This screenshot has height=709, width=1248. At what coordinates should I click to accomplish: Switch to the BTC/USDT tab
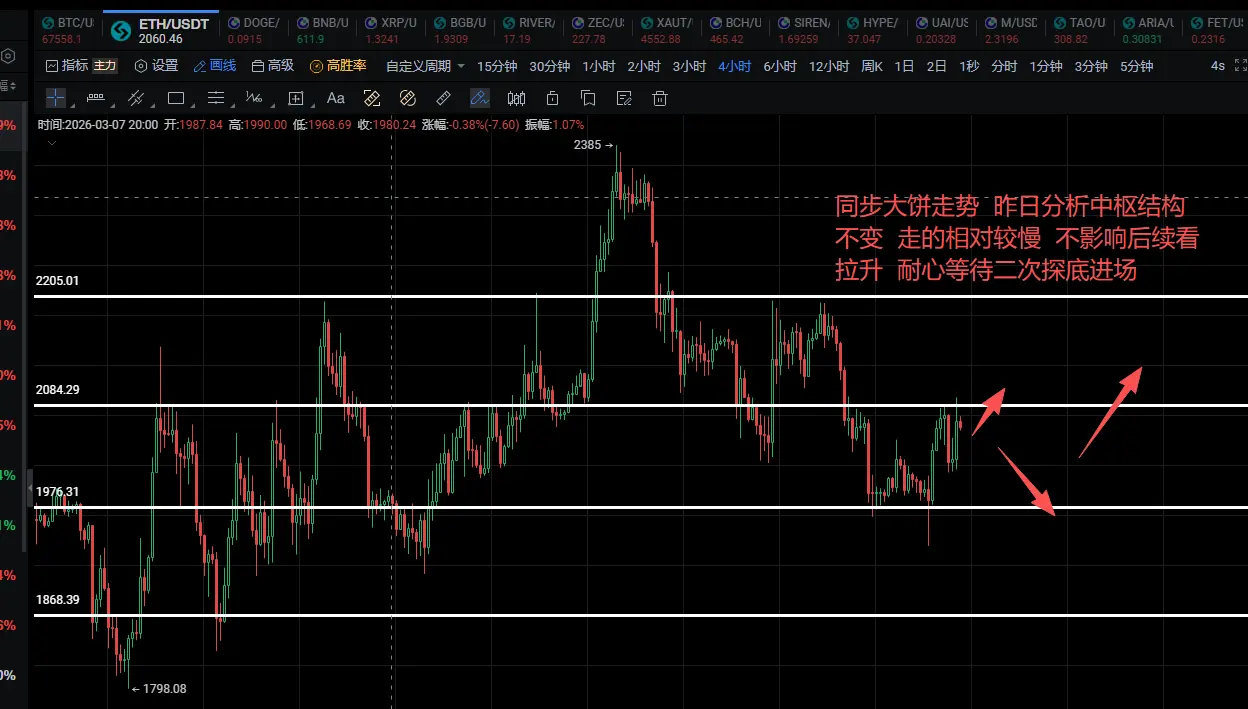tap(66, 30)
